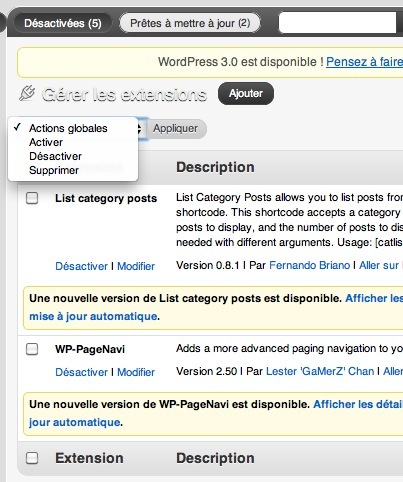Click the plugin icon beside Gérer les extensions
403x482 pixels.
[27, 93]
